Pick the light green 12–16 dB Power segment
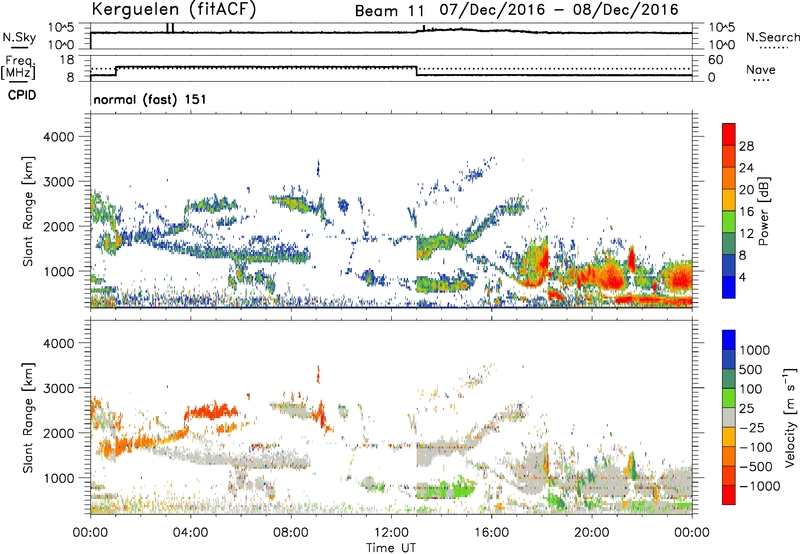Image resolution: width=800 pixels, height=554 pixels. click(729, 222)
